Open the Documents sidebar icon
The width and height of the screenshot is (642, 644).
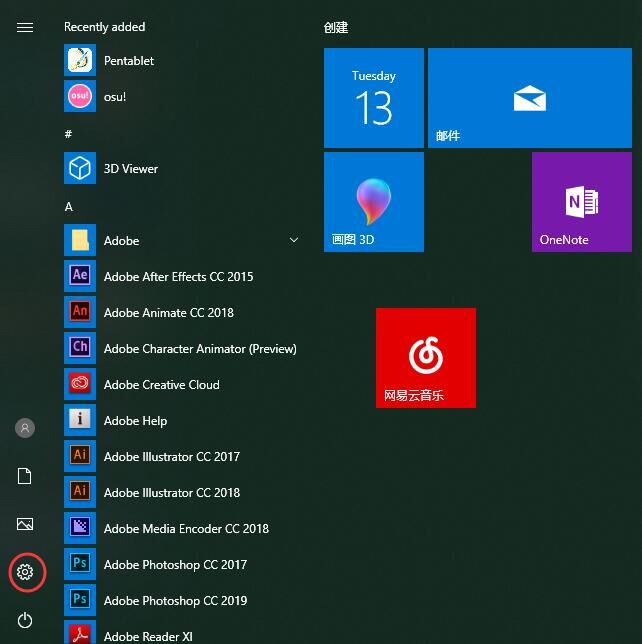(x=25, y=476)
